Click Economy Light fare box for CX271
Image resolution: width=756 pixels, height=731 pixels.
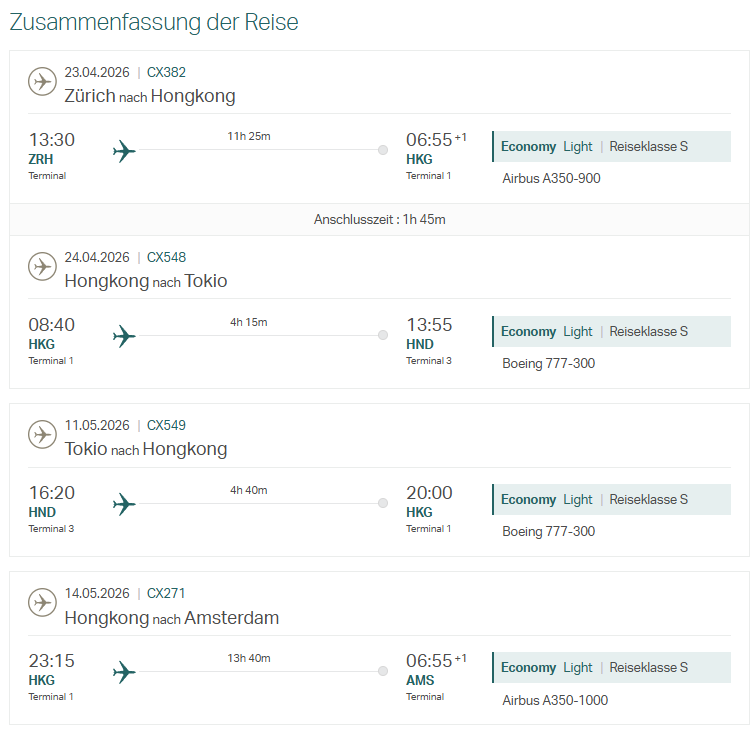[x=611, y=667]
